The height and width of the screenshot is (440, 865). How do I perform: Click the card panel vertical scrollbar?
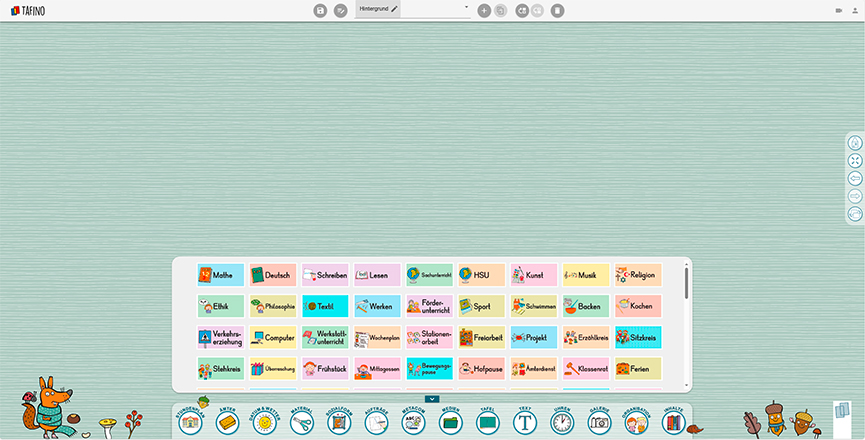pyautogui.click(x=686, y=285)
